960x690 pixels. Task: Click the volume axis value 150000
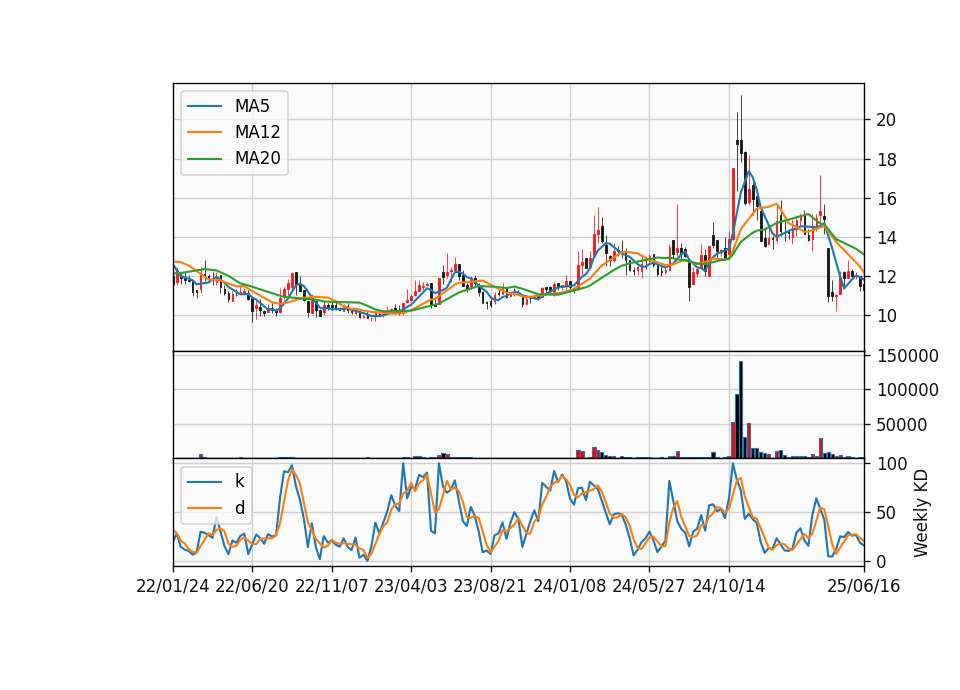tap(907, 356)
